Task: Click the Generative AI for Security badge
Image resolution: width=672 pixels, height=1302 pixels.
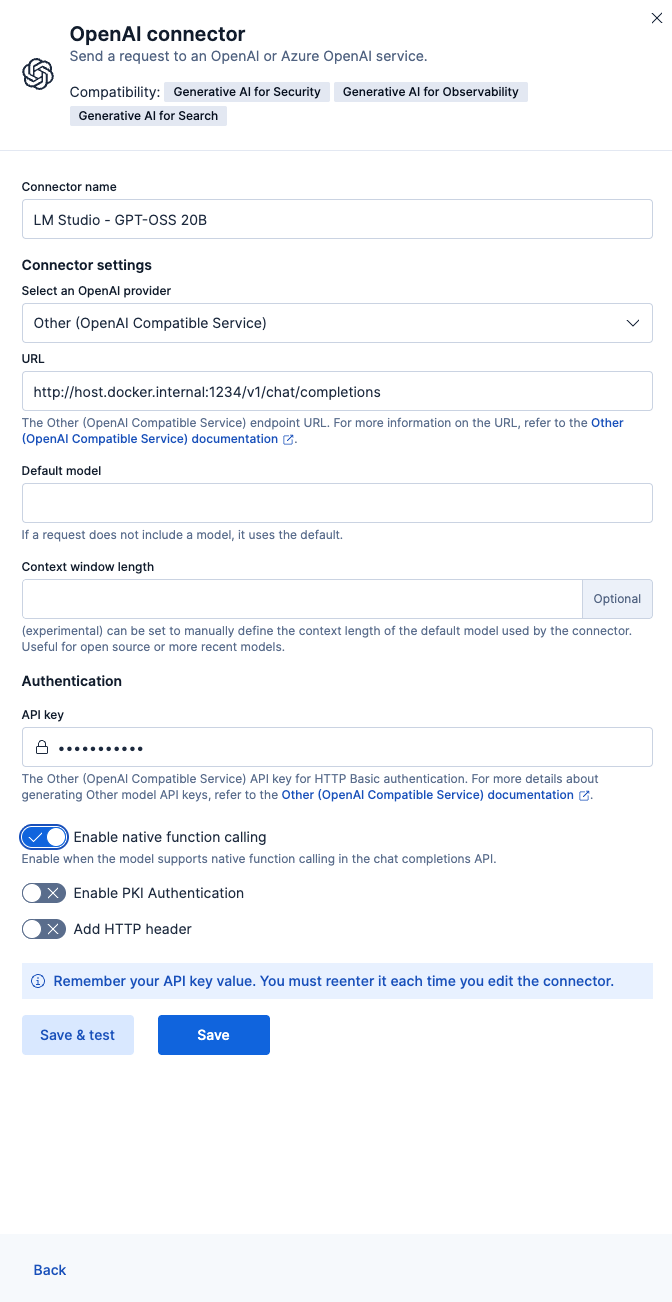Action: 247,92
